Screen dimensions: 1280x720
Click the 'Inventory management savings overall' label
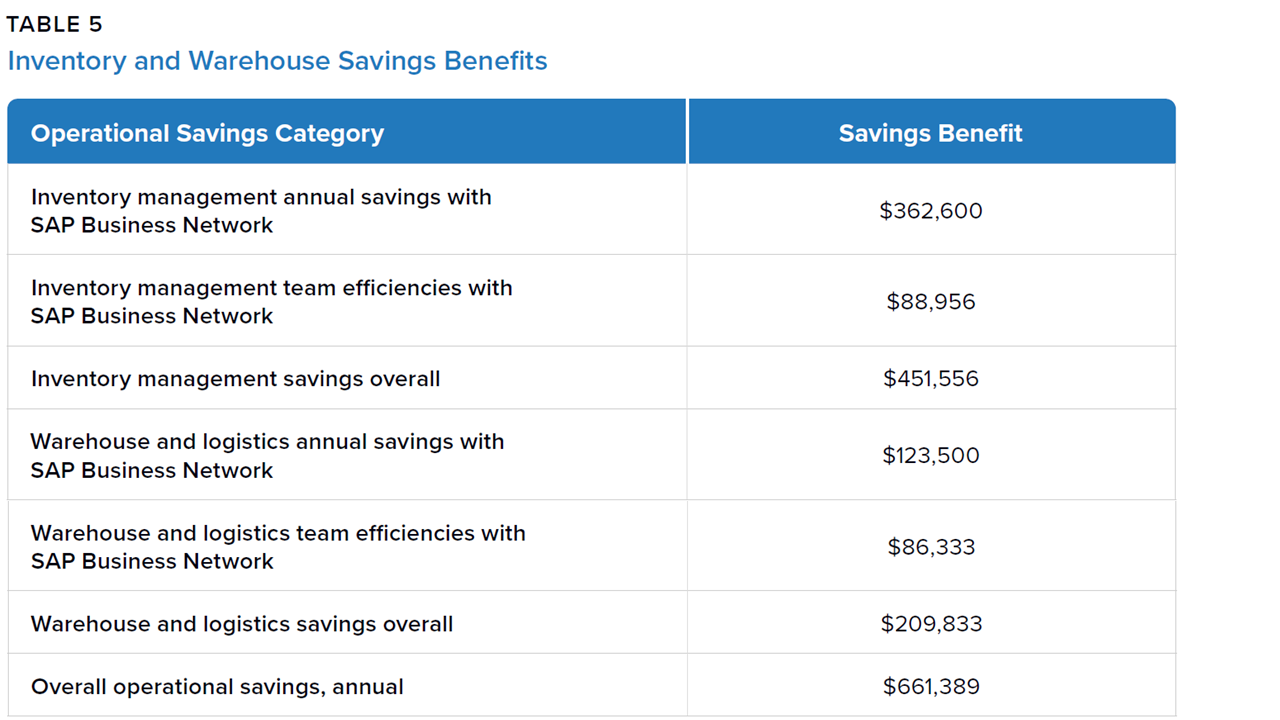click(235, 379)
